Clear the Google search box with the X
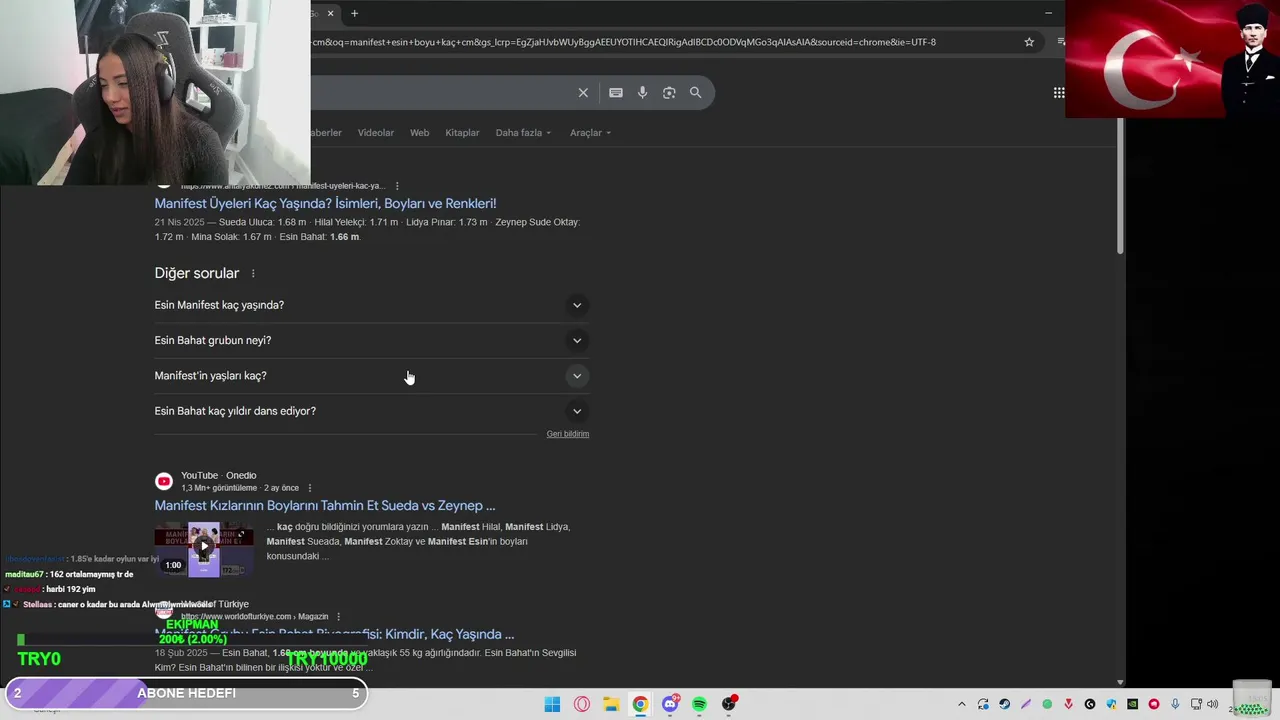The image size is (1280, 720). 583,93
